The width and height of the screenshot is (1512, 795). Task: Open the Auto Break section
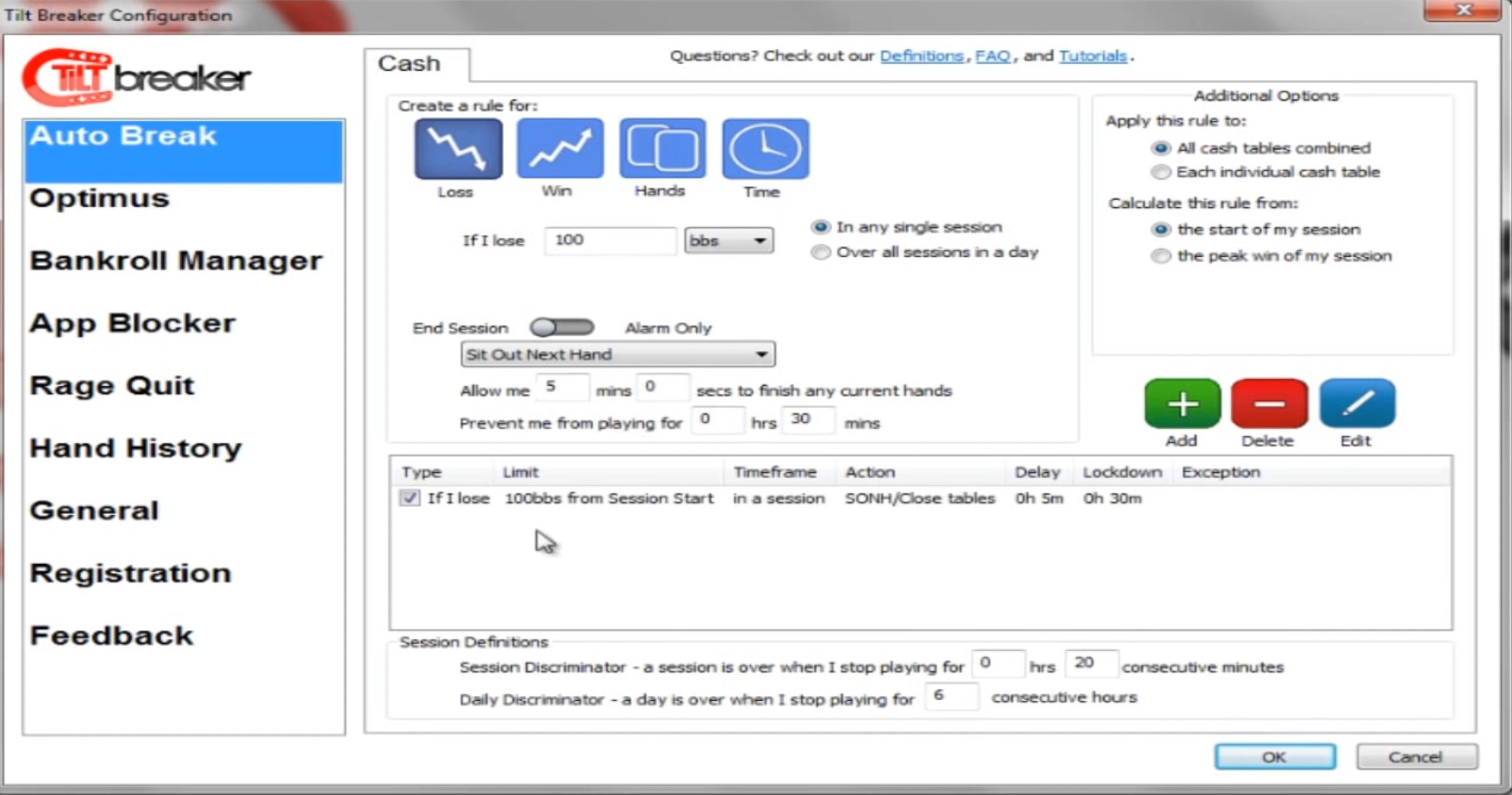point(184,151)
